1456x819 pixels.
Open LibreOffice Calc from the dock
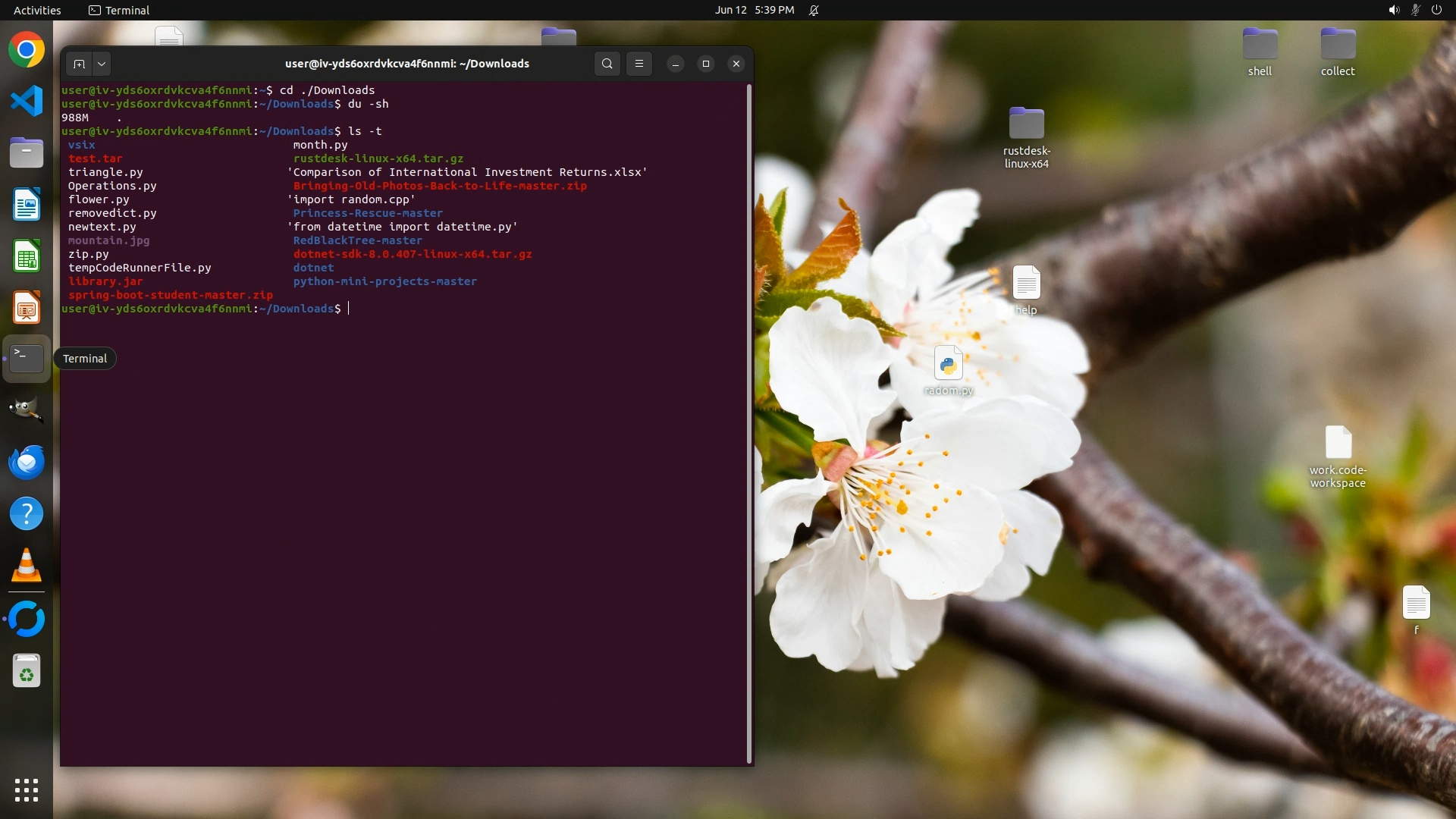(x=27, y=256)
